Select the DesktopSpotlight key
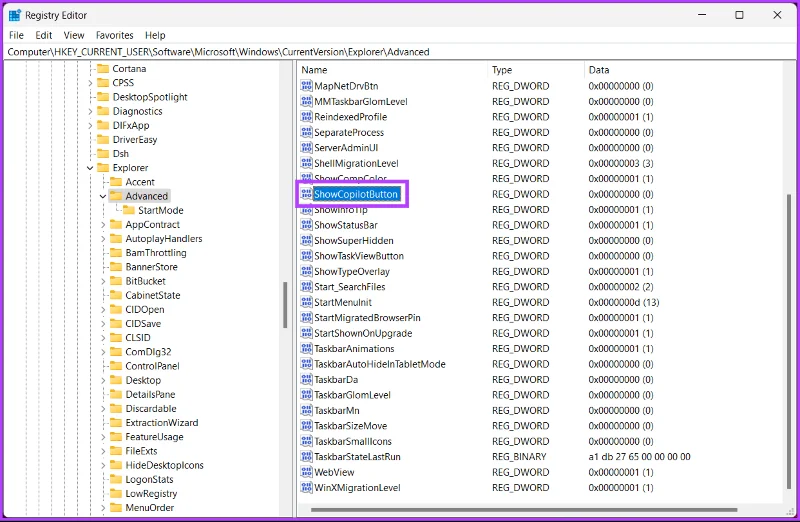The width and height of the screenshot is (800, 522). pos(150,97)
